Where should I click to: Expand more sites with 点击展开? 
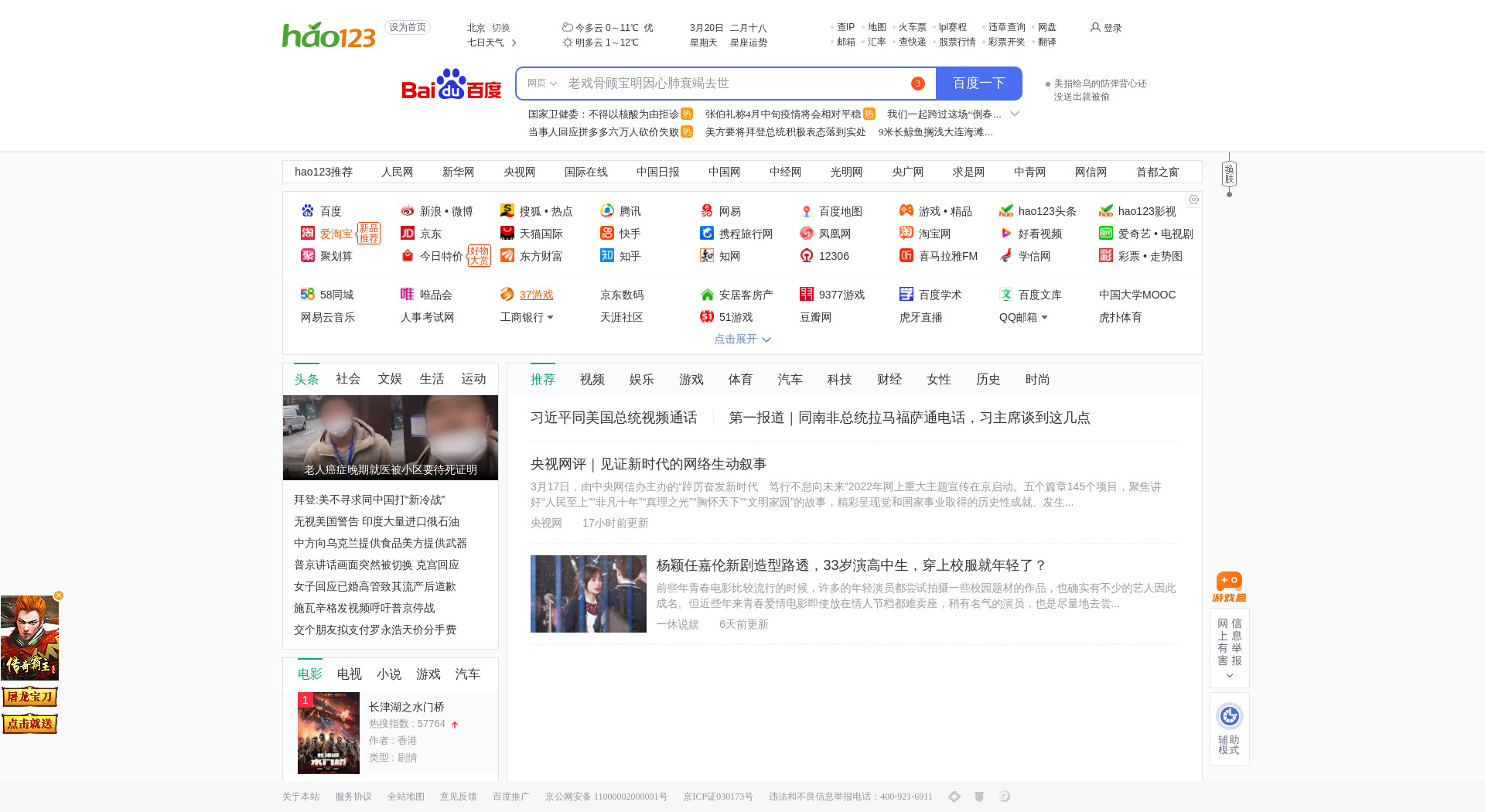point(742,339)
